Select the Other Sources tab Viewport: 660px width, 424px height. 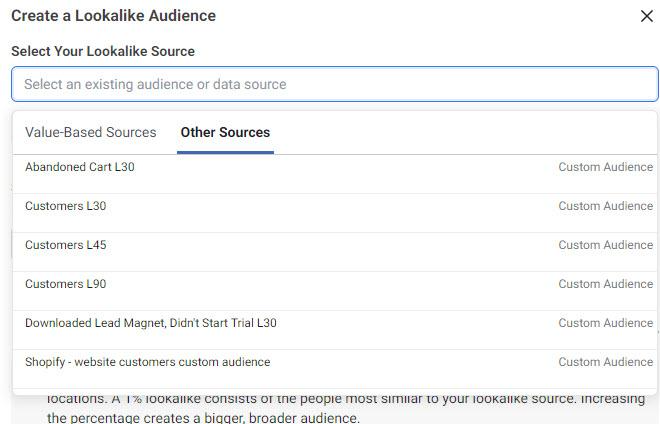click(x=225, y=132)
